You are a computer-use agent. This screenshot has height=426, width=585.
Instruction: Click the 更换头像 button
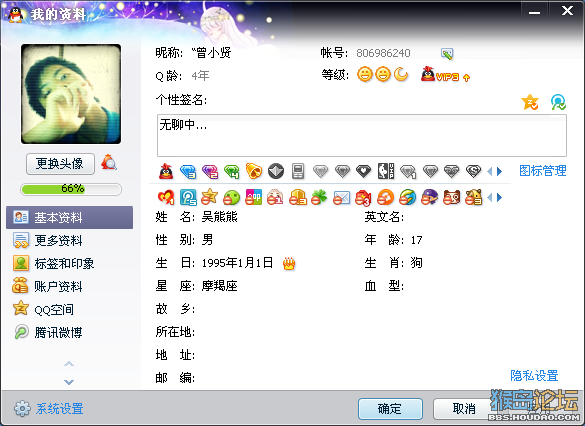pos(60,163)
